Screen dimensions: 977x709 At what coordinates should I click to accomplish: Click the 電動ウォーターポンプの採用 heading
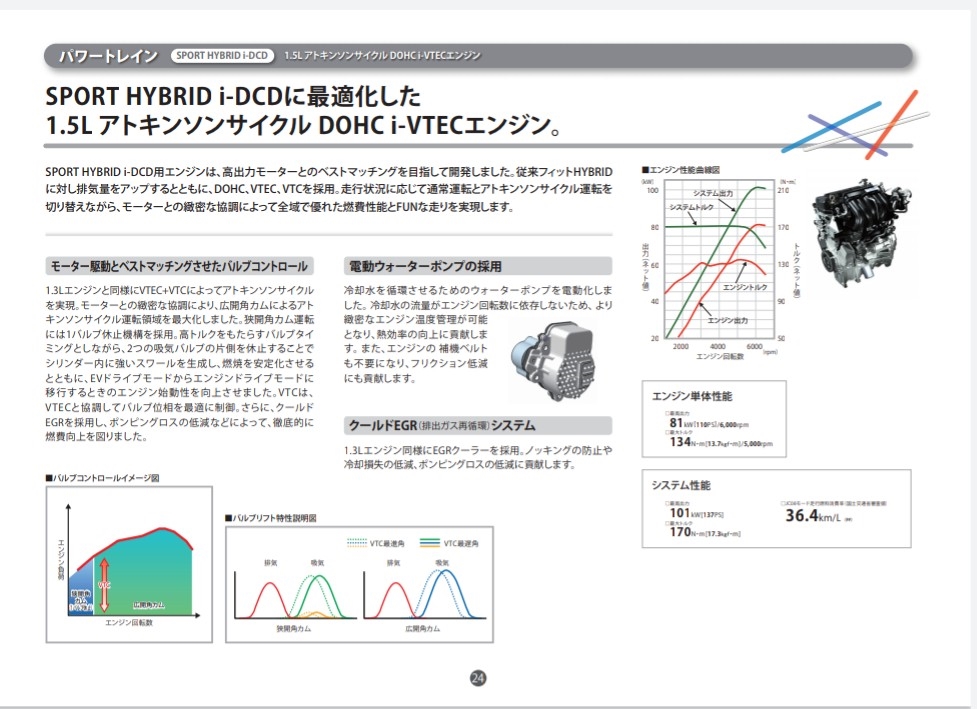[478, 267]
